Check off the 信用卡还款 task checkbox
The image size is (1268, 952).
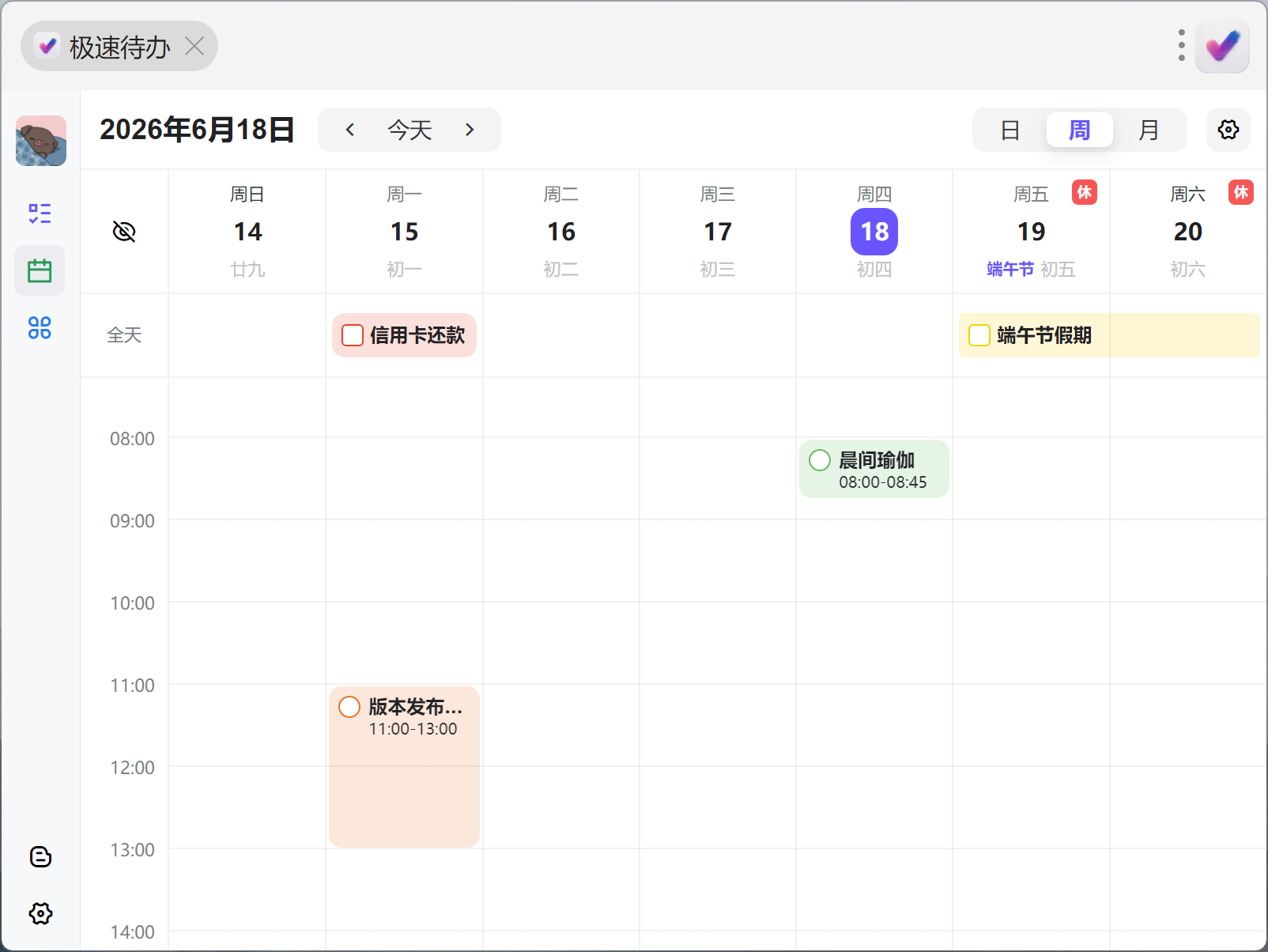[353, 335]
